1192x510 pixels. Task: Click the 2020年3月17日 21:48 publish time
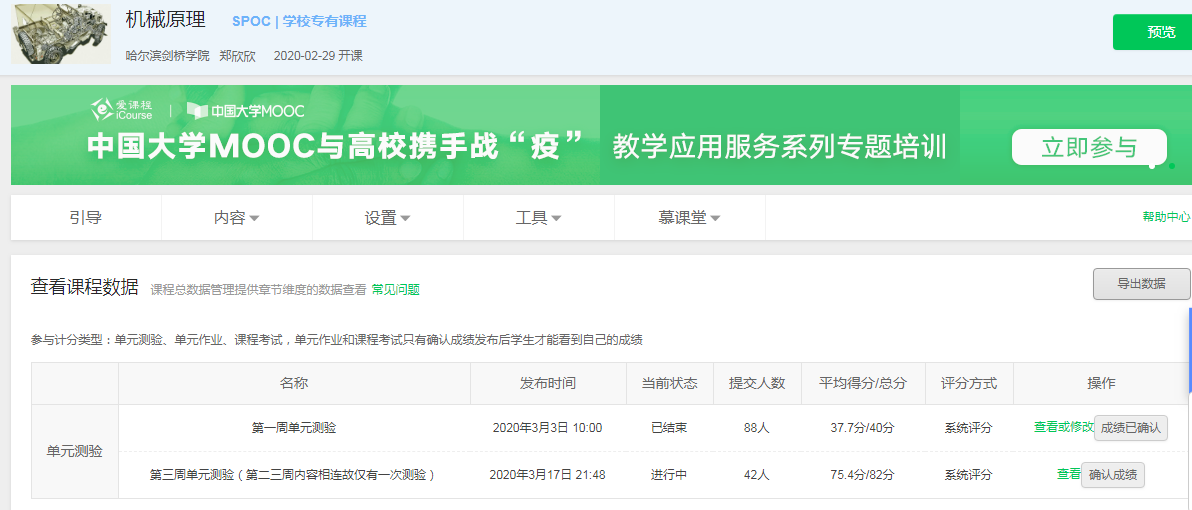(x=547, y=475)
